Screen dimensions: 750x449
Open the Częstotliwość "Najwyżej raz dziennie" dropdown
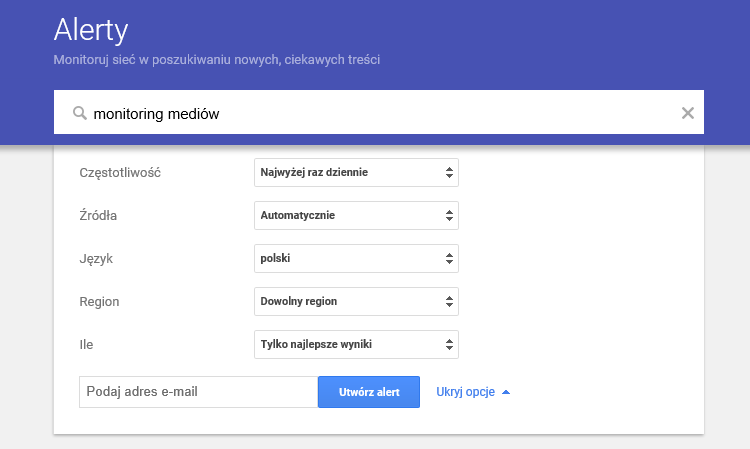356,173
